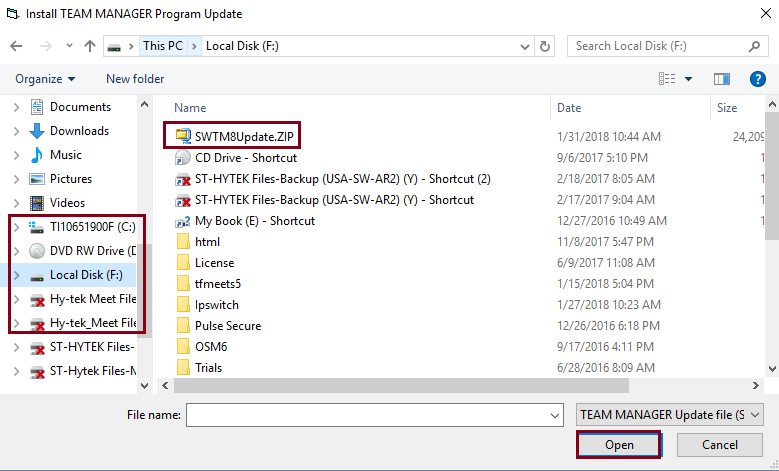Change view with the view icon
779x471 pixels.
coord(667,79)
